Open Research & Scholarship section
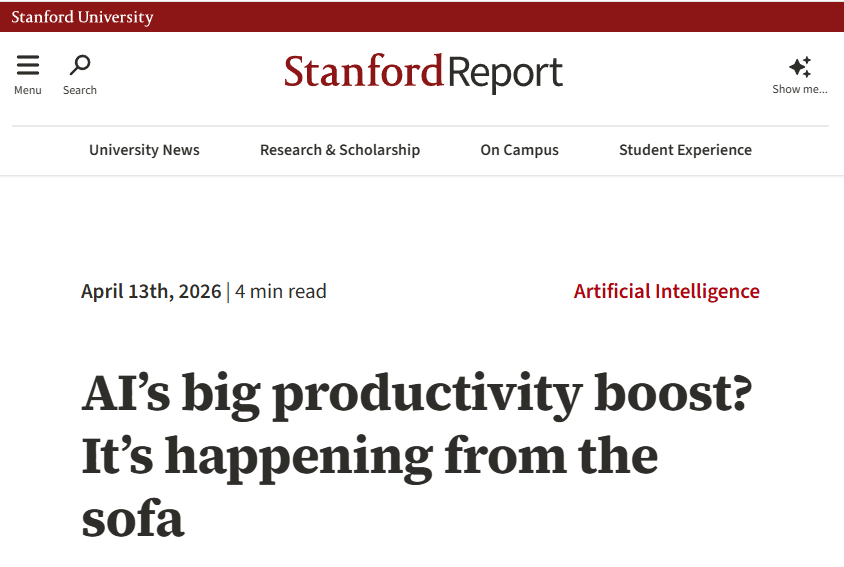The image size is (844, 567). tap(340, 150)
